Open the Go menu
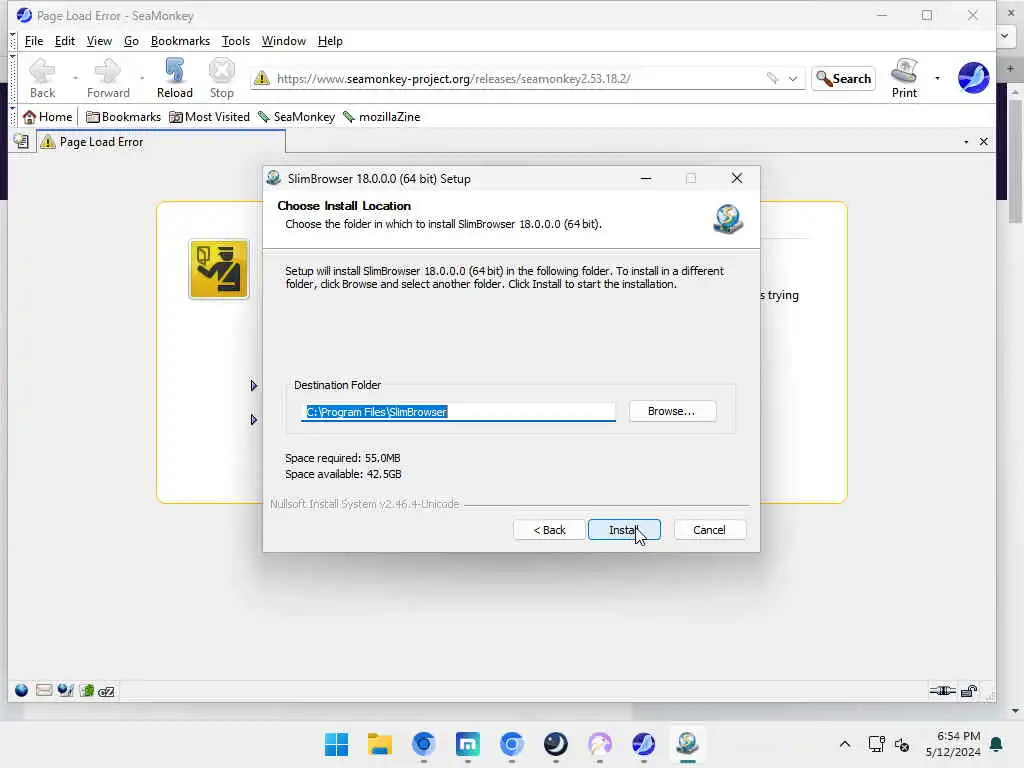This screenshot has width=1024, height=768. click(x=131, y=40)
